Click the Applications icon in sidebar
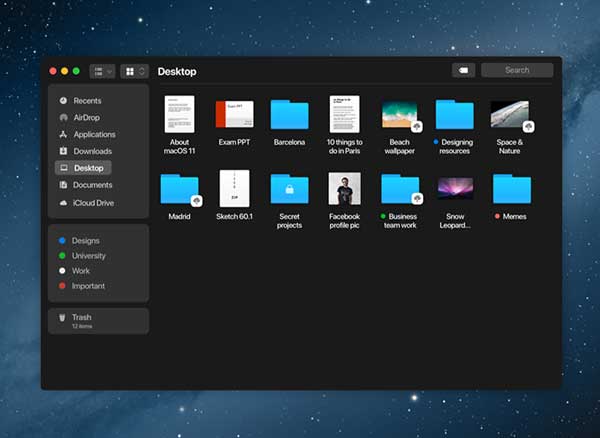Image resolution: width=600 pixels, height=438 pixels. pos(64,134)
